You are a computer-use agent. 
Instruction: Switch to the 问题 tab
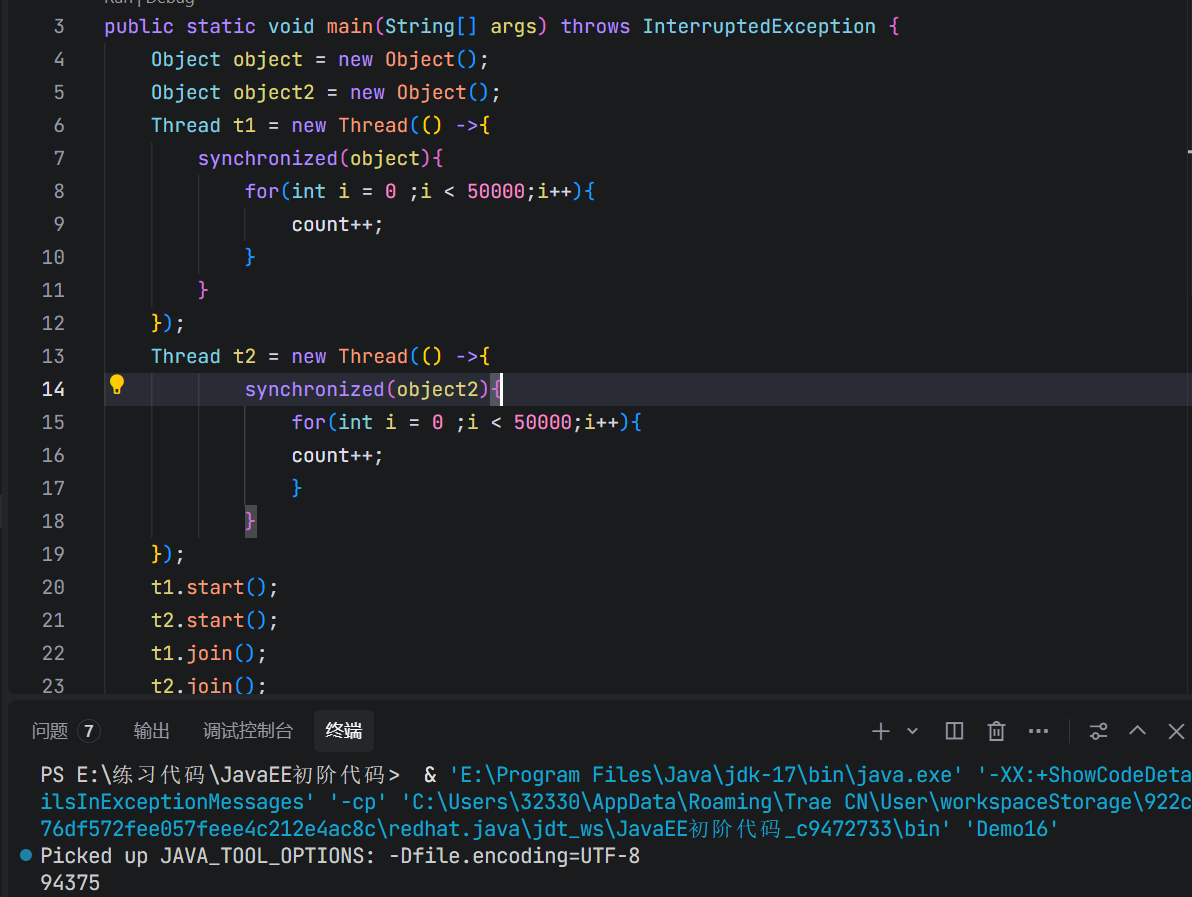tap(50, 731)
